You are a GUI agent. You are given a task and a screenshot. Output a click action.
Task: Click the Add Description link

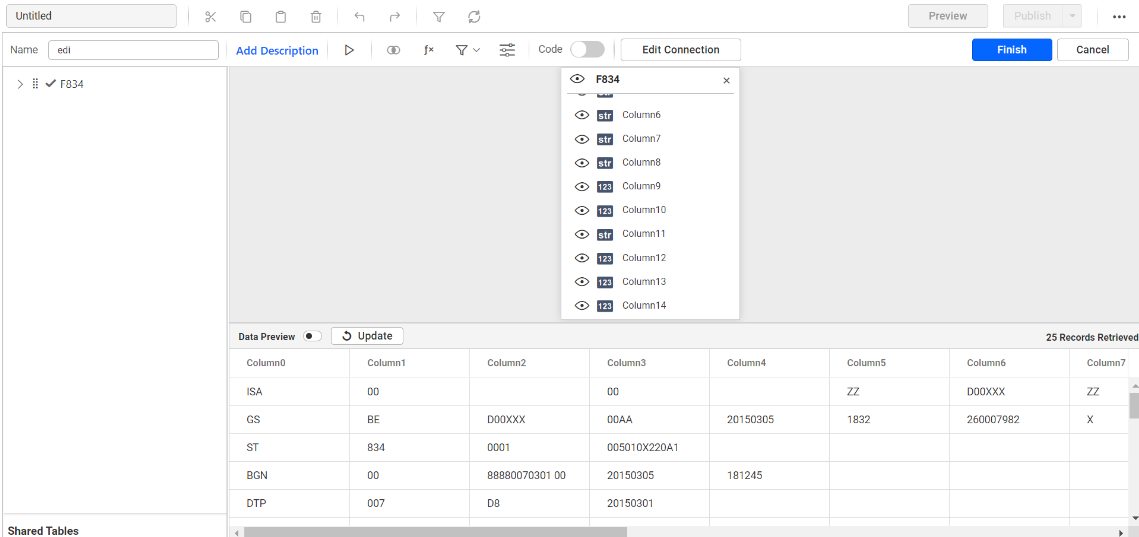point(277,51)
